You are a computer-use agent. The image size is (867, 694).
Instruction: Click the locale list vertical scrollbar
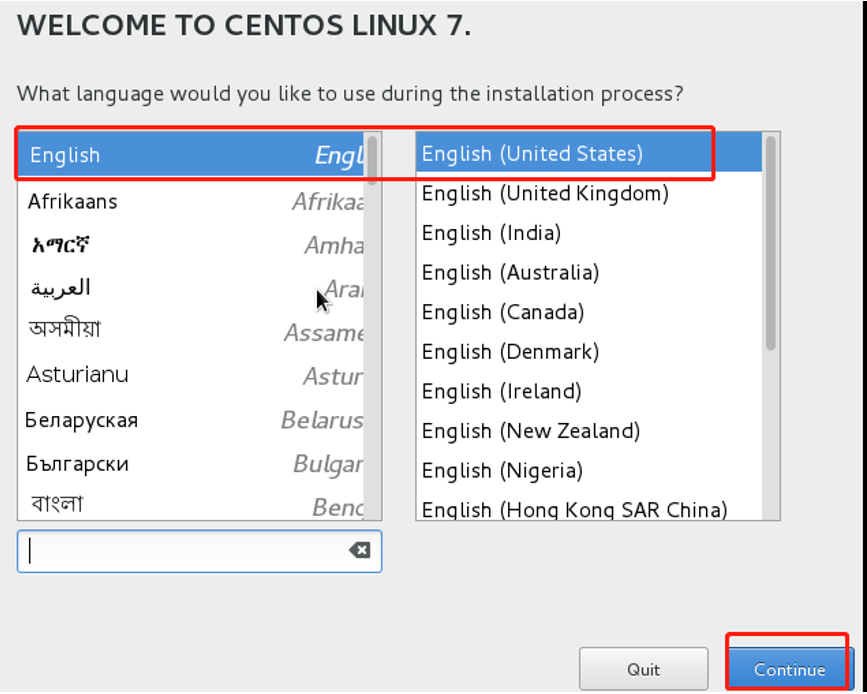[771, 326]
